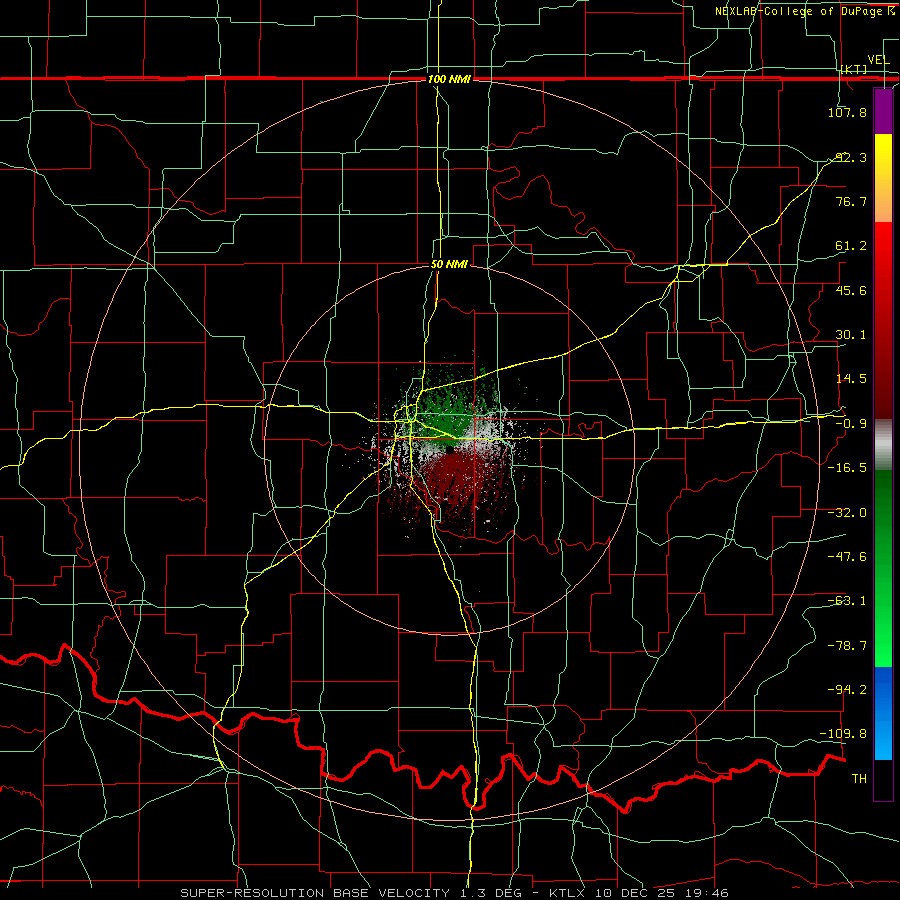900x900 pixels.
Task: Select the 30.1 scale value
Action: coord(851,335)
